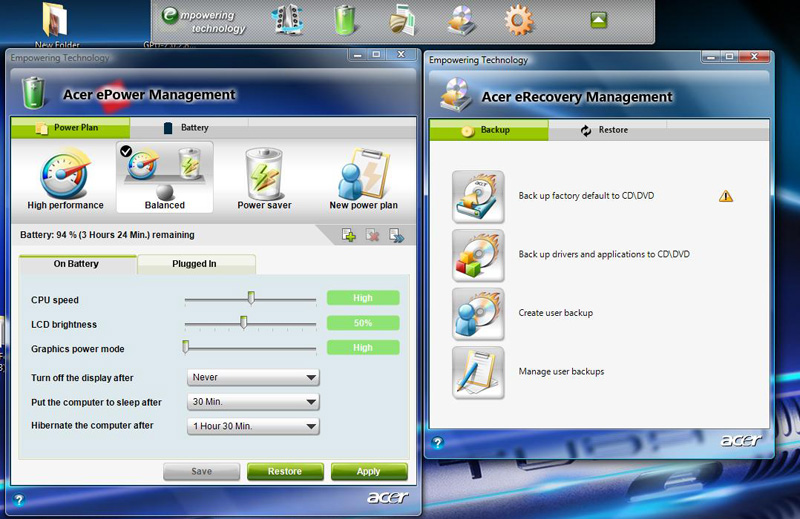The width and height of the screenshot is (800, 519).
Task: Click the Hibernate the computer after label
Action: [x=92, y=426]
